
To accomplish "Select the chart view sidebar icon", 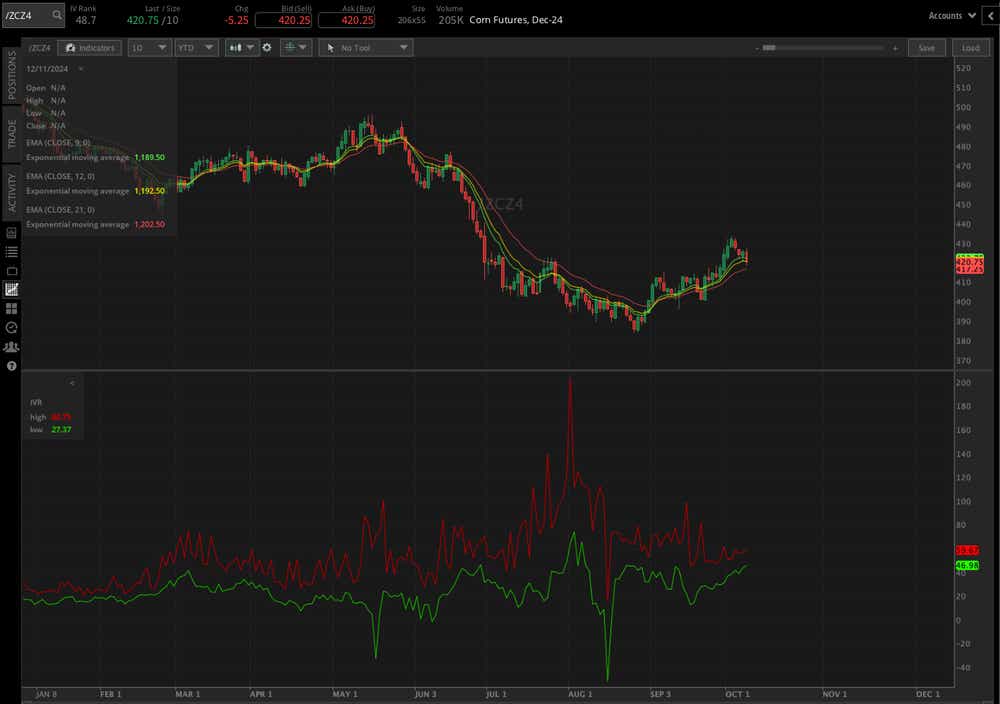I will pos(11,290).
